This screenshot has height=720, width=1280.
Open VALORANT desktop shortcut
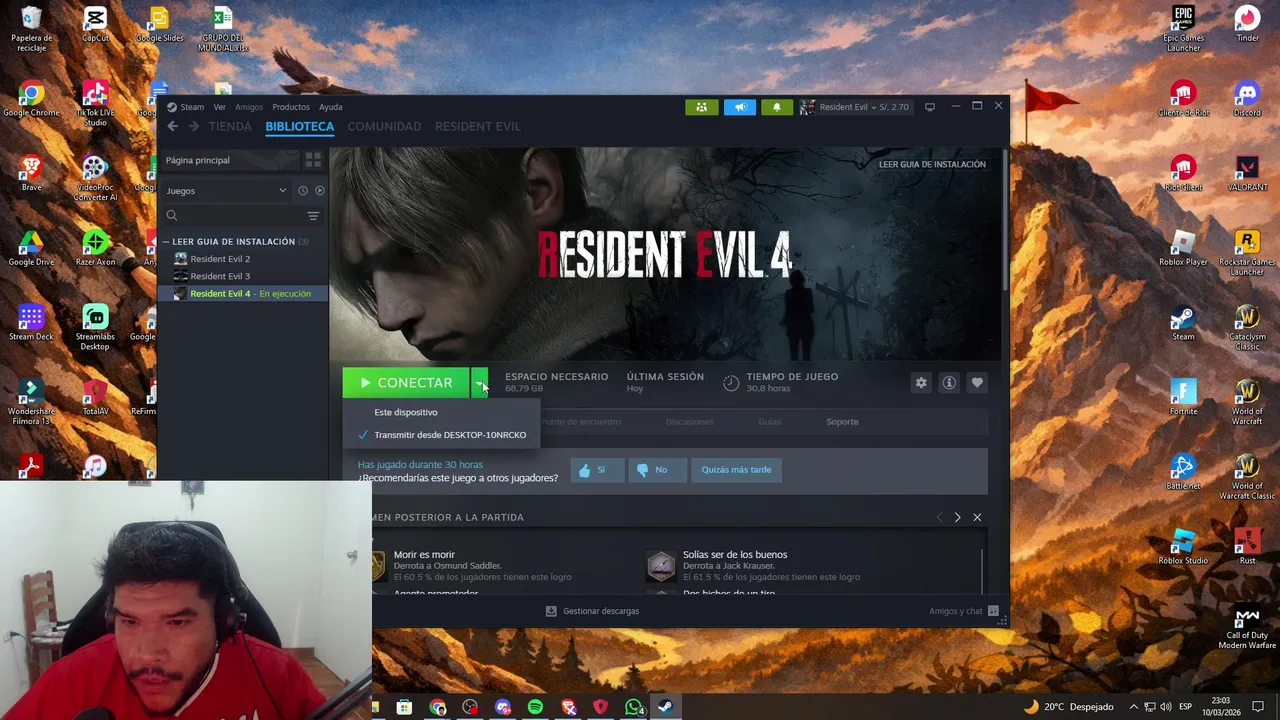pos(1247,173)
